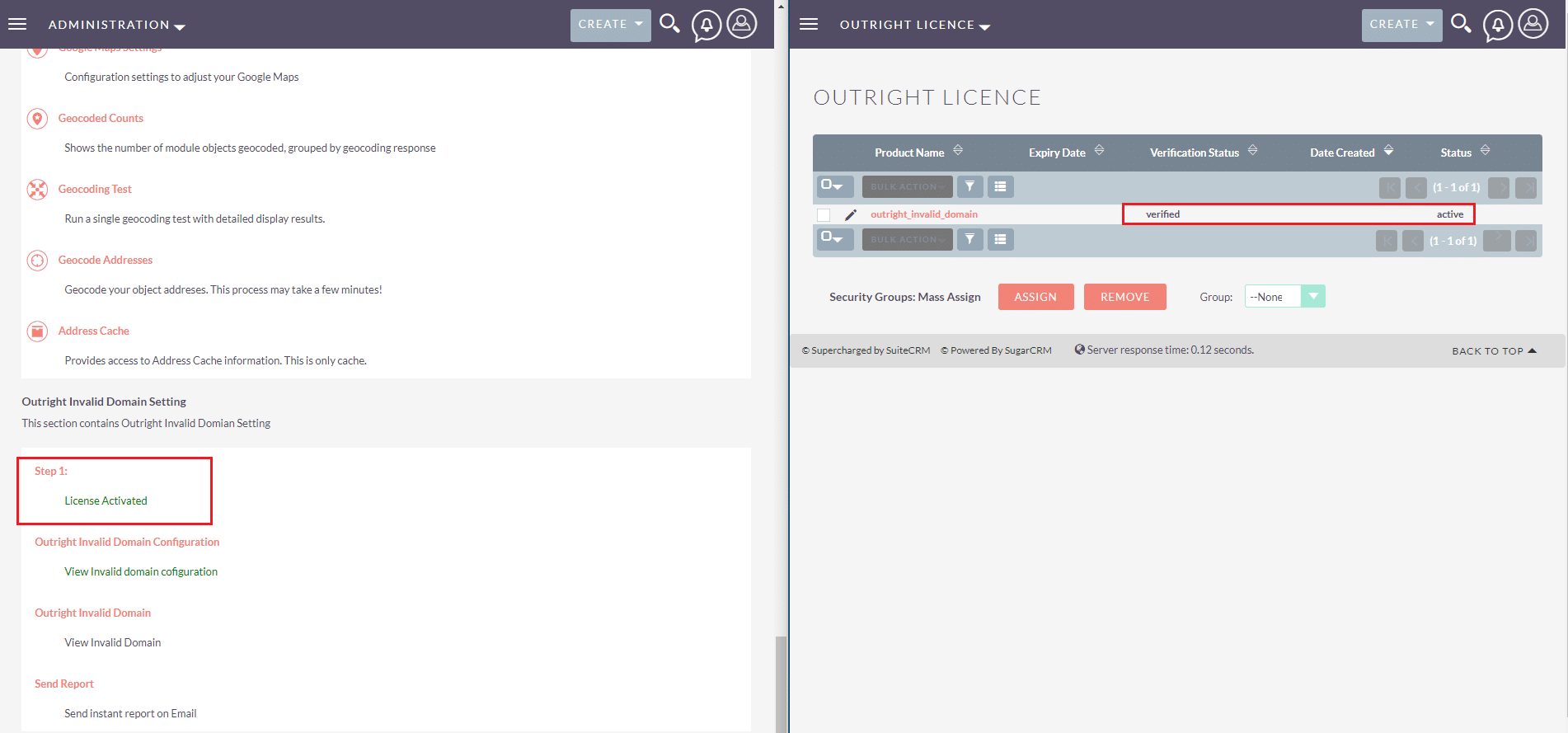Click search icon in Outright Licence window

[x=1461, y=23]
